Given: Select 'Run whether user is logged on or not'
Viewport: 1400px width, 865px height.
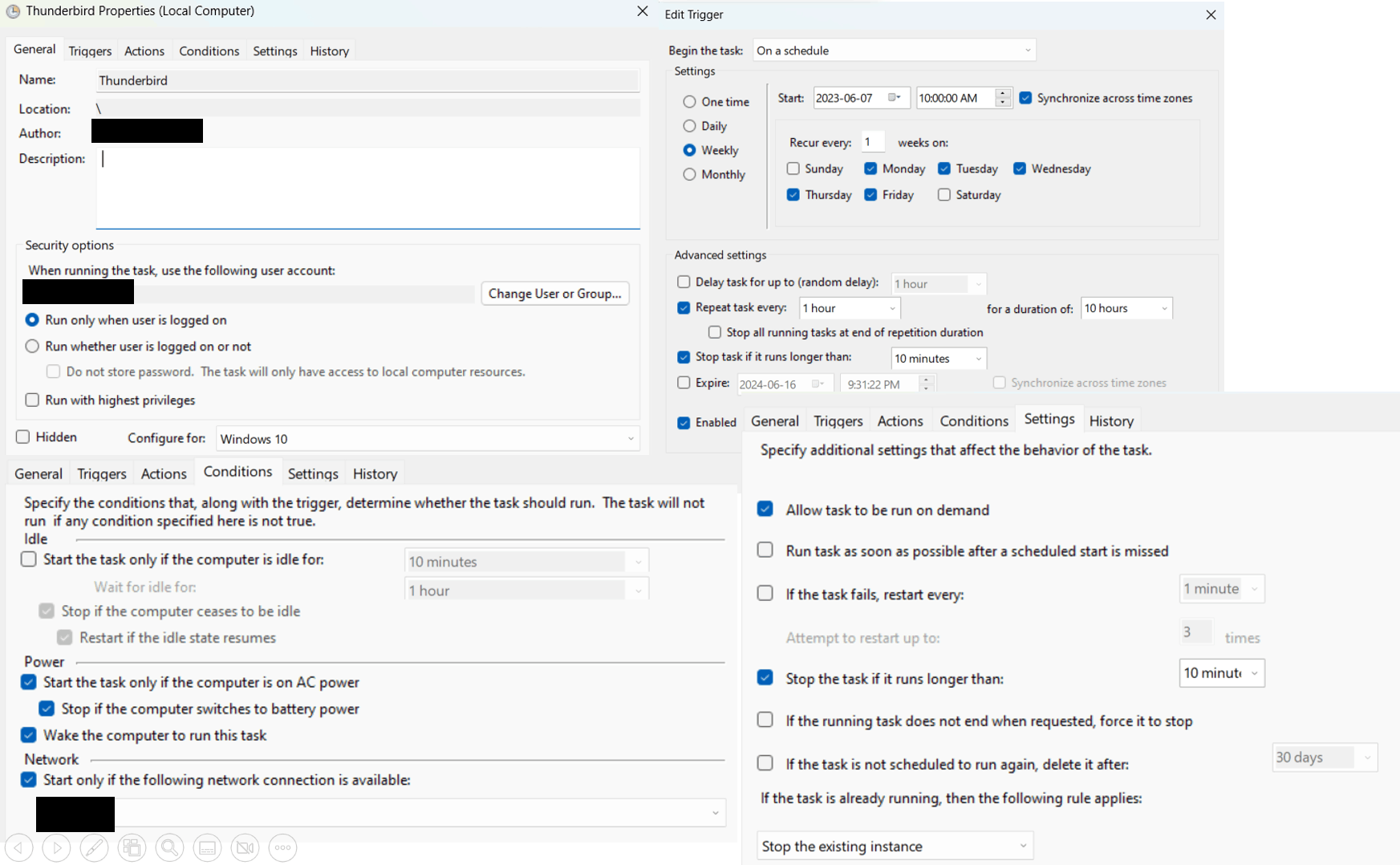Looking at the screenshot, I should click(32, 347).
